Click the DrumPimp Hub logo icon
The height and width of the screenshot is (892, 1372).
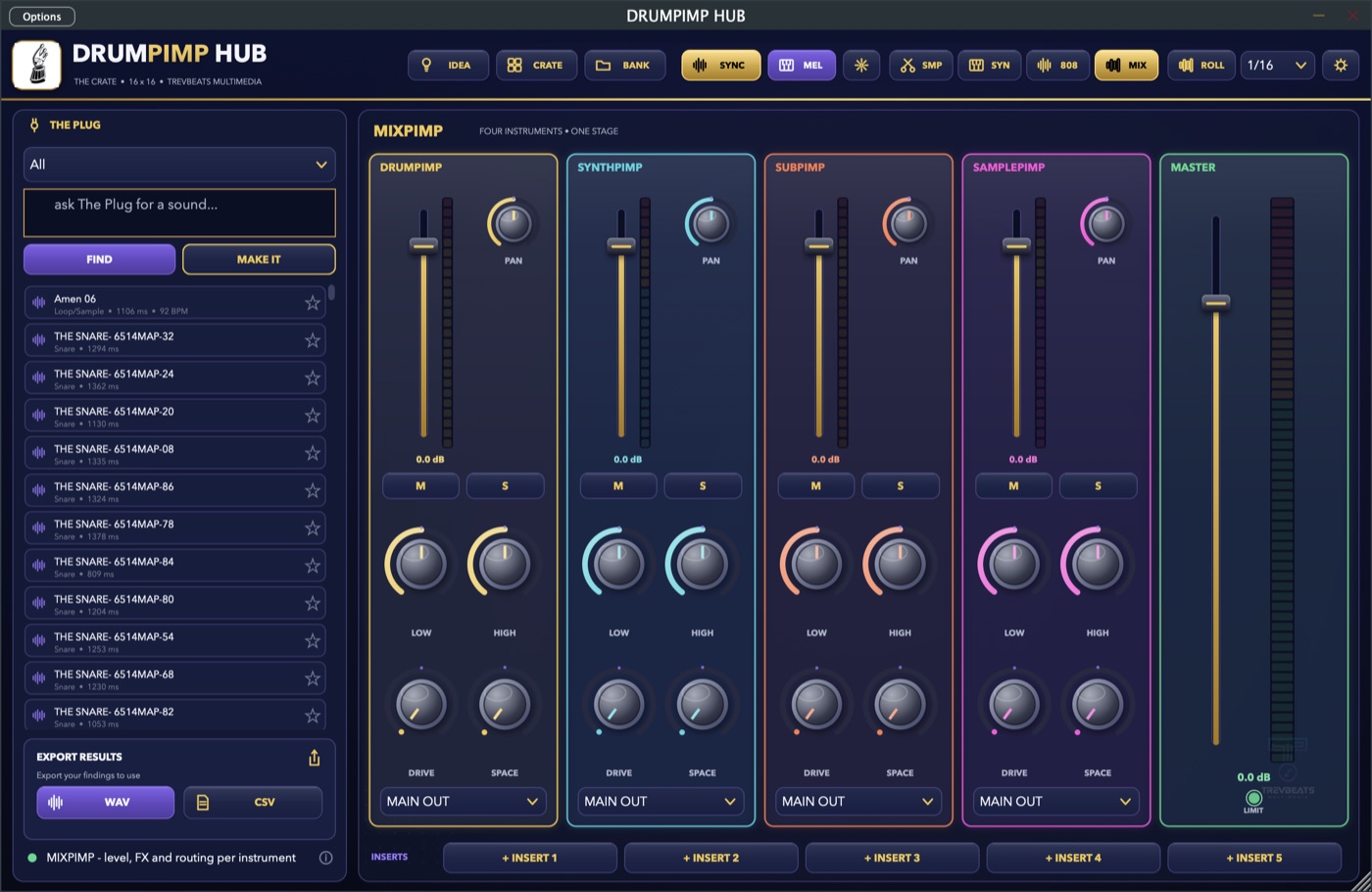coord(37,65)
